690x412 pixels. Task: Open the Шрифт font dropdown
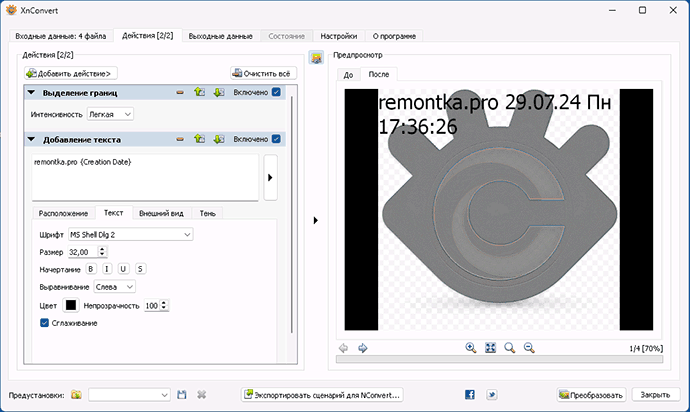point(131,235)
